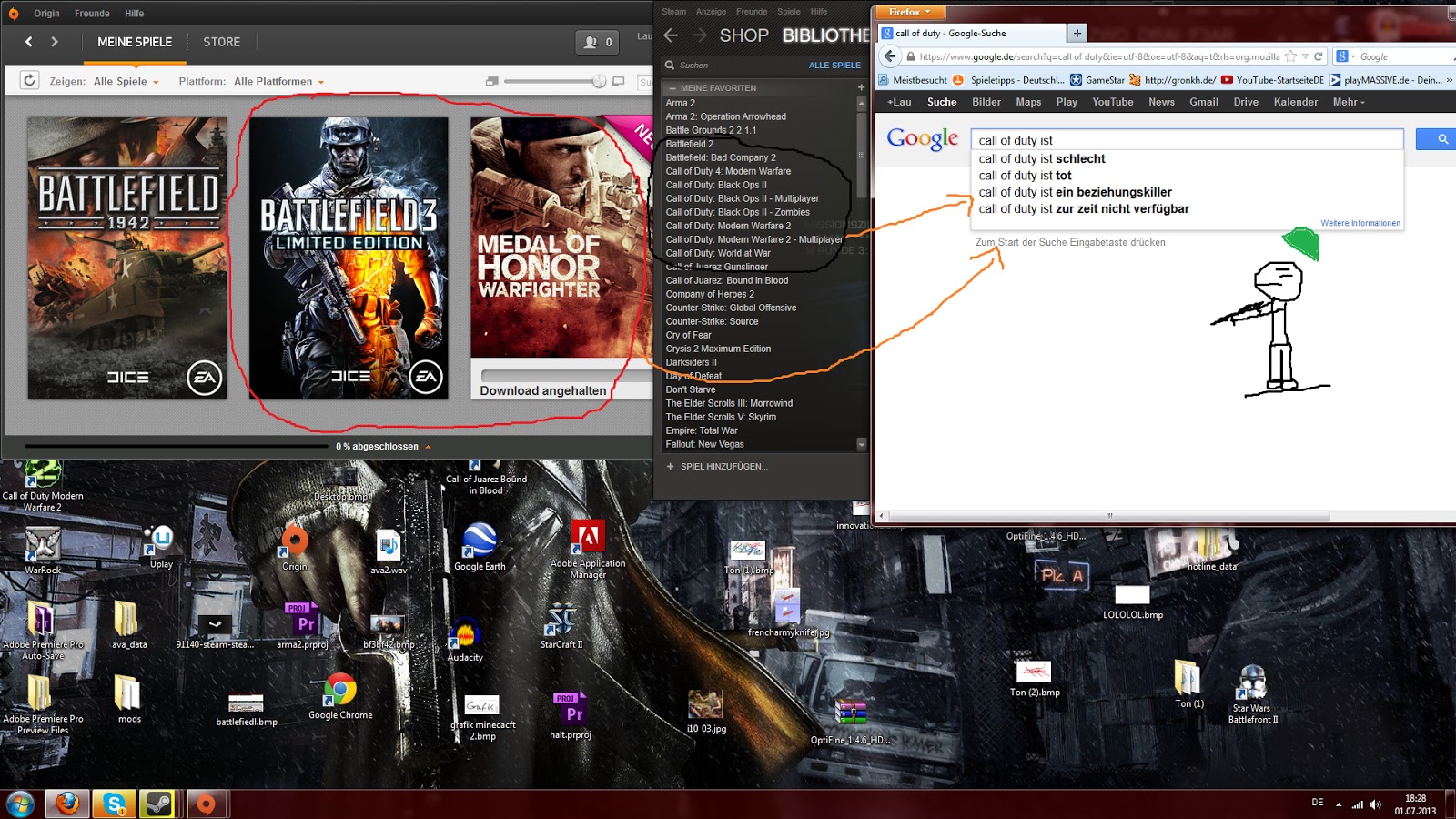The image size is (1456, 819).
Task: Open Steam Spiele menu
Action: 789,12
